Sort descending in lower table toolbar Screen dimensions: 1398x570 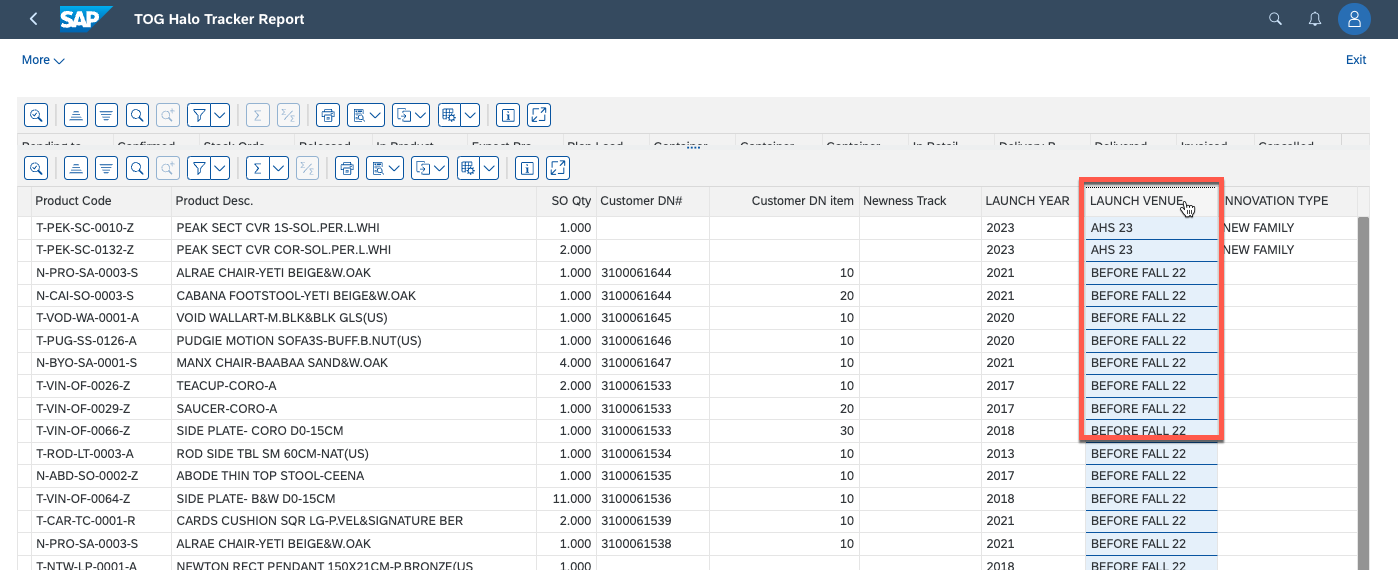[x=106, y=168]
